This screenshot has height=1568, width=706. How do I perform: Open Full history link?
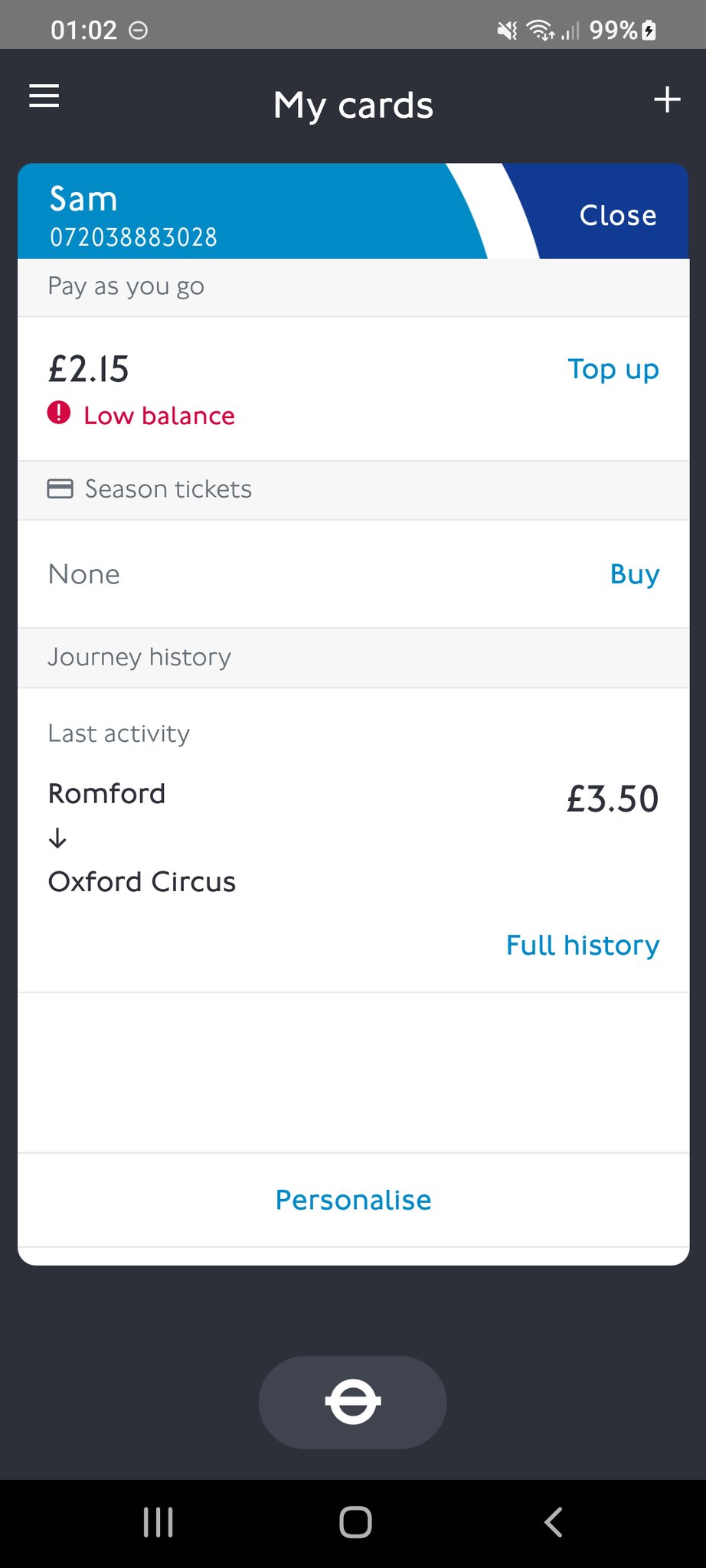click(x=582, y=946)
